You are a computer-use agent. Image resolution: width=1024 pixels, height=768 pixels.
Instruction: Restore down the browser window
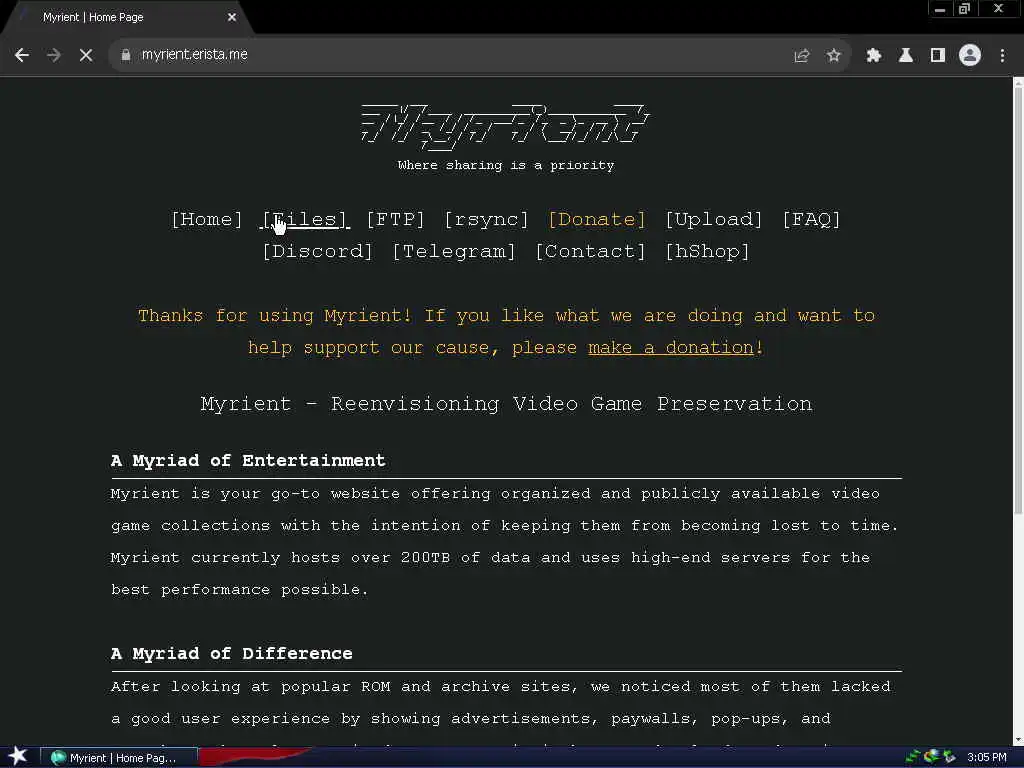965,9
